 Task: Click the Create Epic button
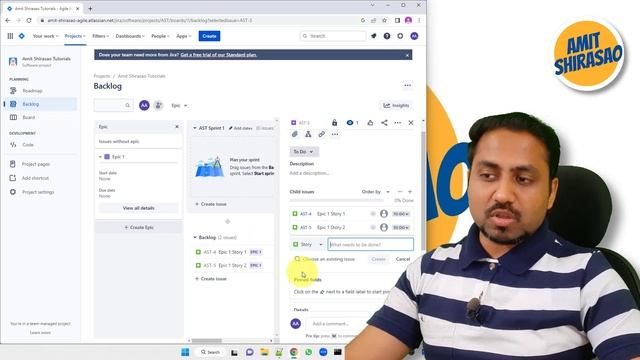tap(139, 227)
